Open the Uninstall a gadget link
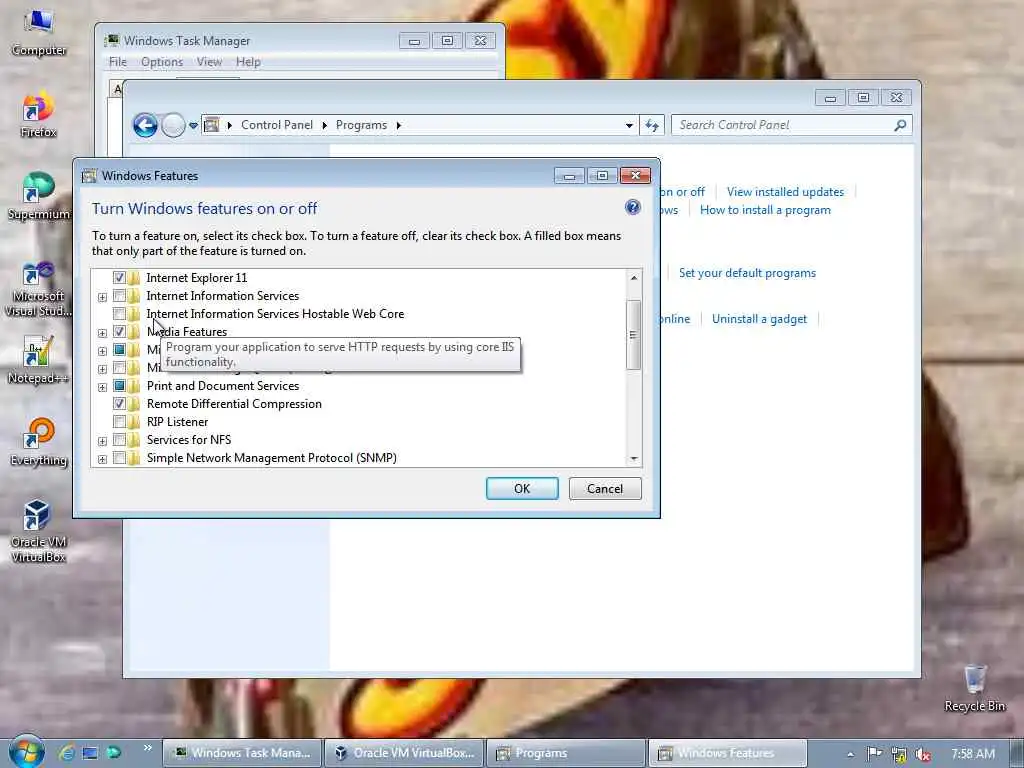 [760, 319]
